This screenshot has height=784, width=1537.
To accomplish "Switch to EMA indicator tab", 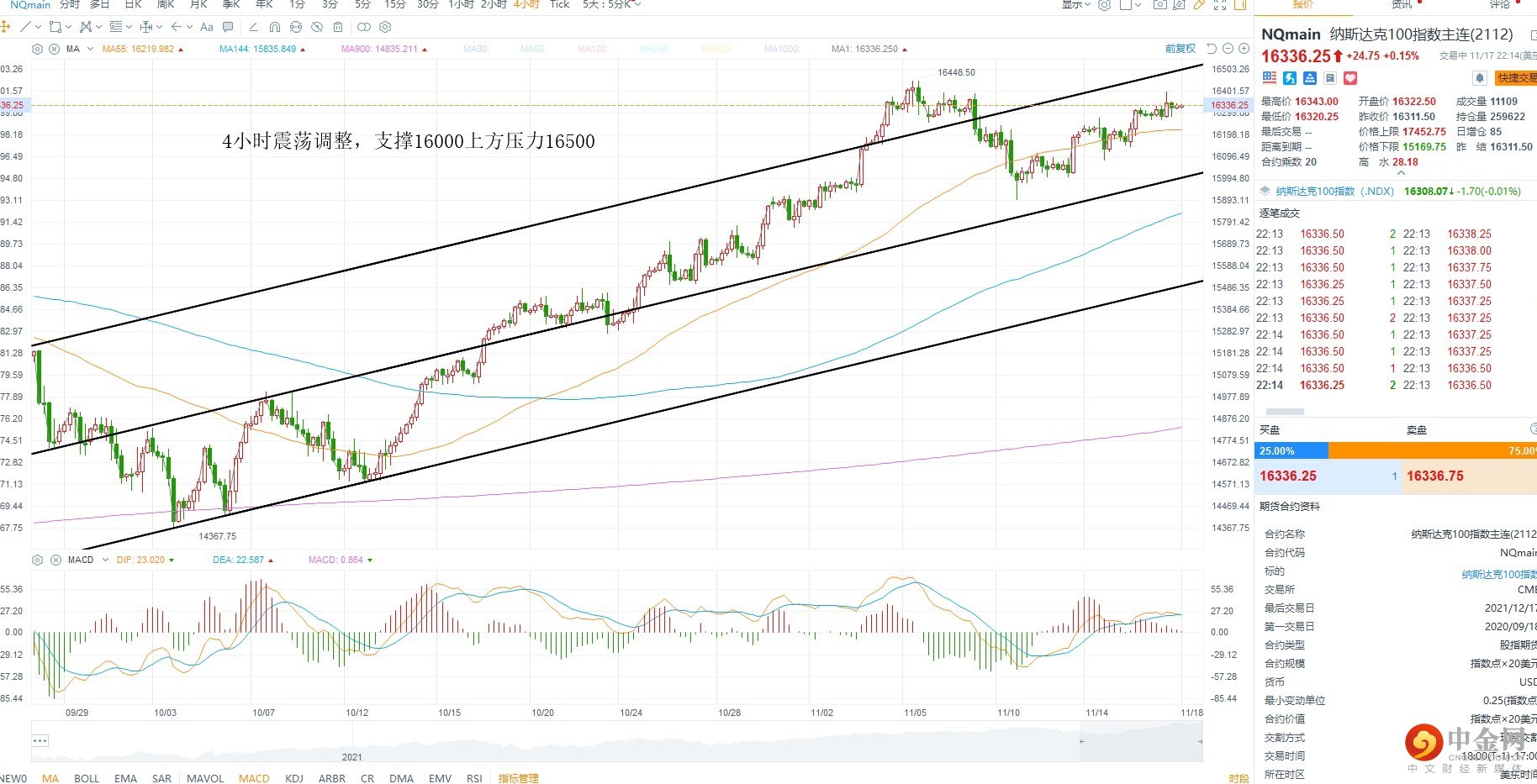I will (125, 778).
